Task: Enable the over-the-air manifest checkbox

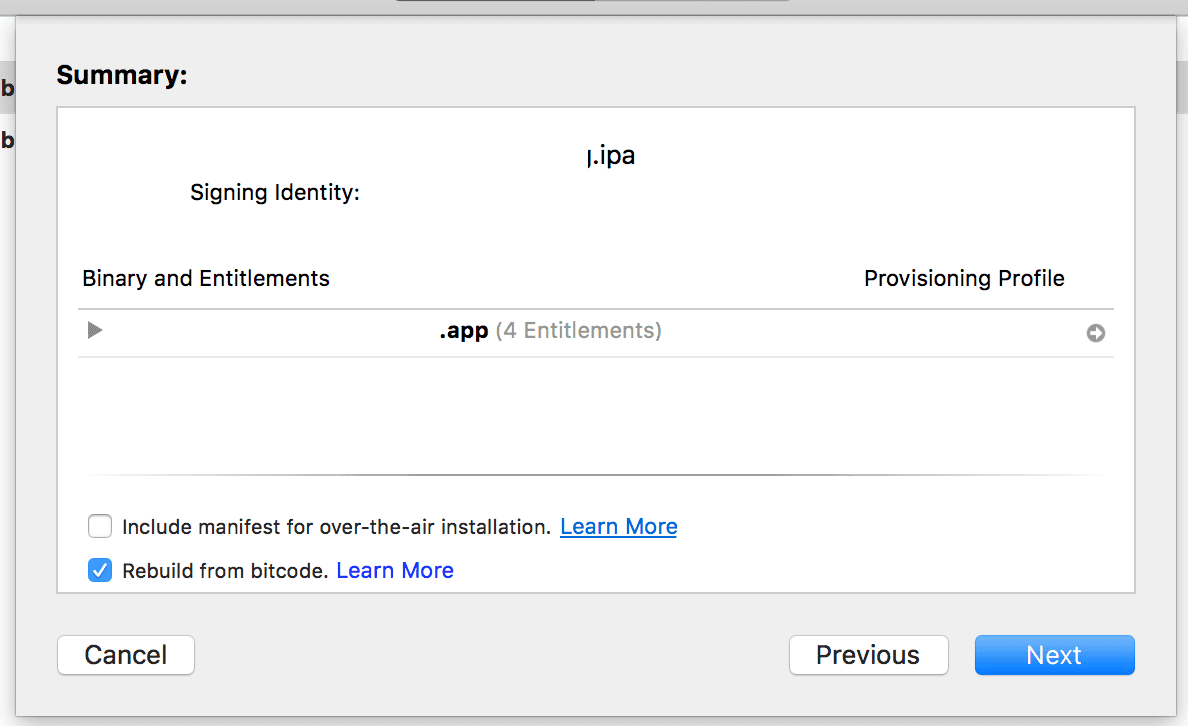Action: coord(100,527)
